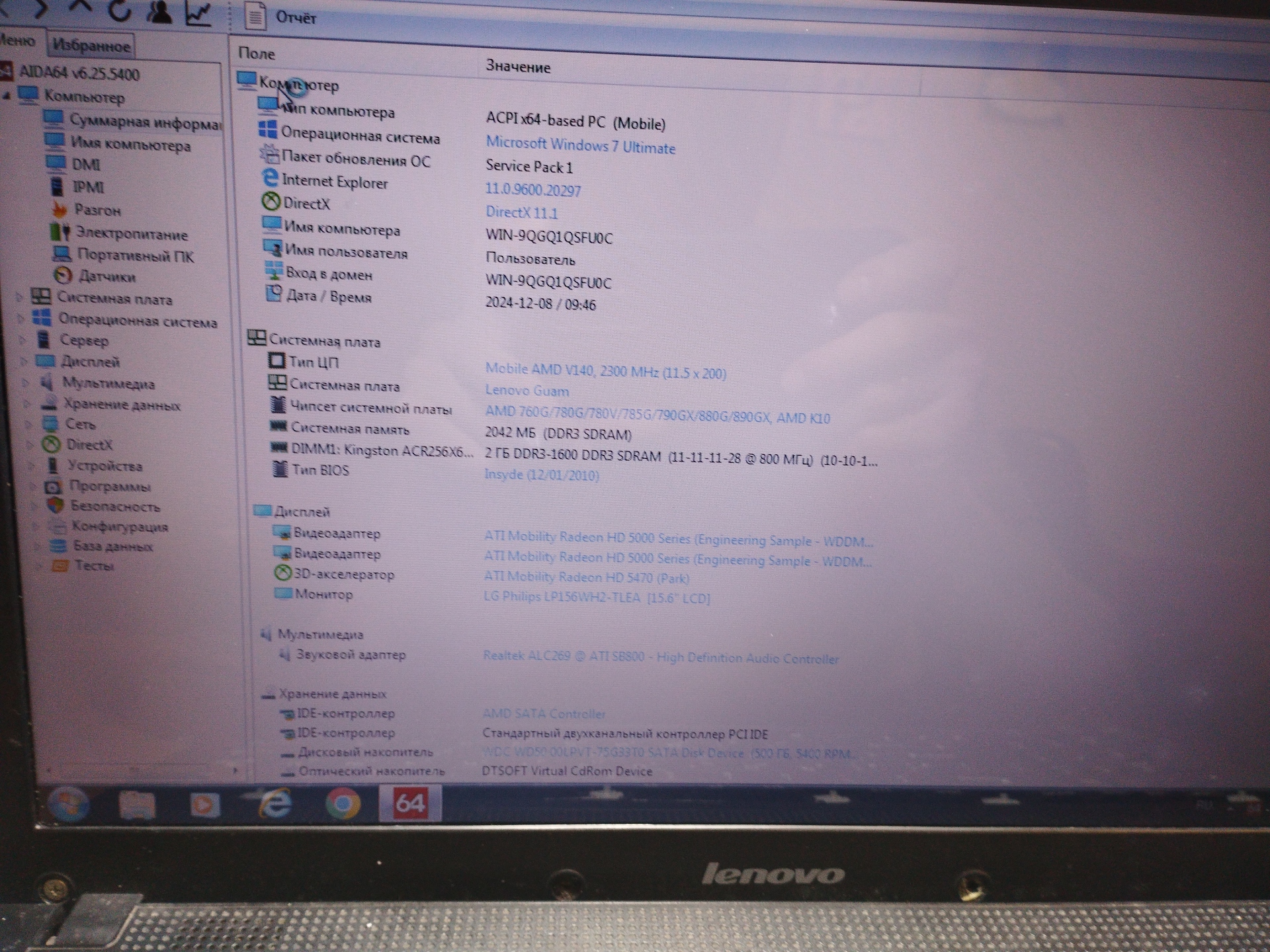Select the Оптический накопитель row

467,771
